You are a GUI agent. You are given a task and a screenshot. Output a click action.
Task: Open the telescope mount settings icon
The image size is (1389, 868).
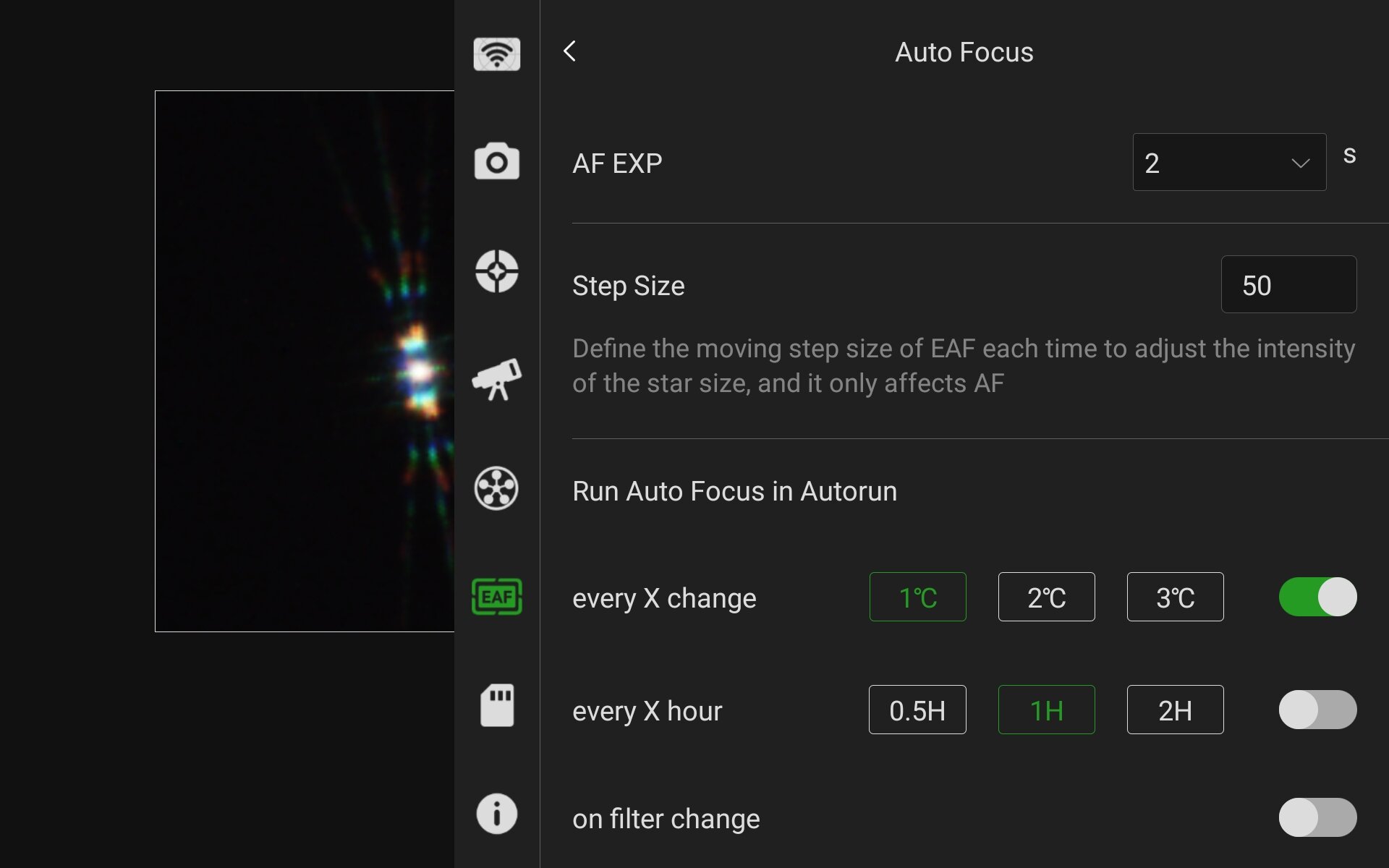pos(496,379)
